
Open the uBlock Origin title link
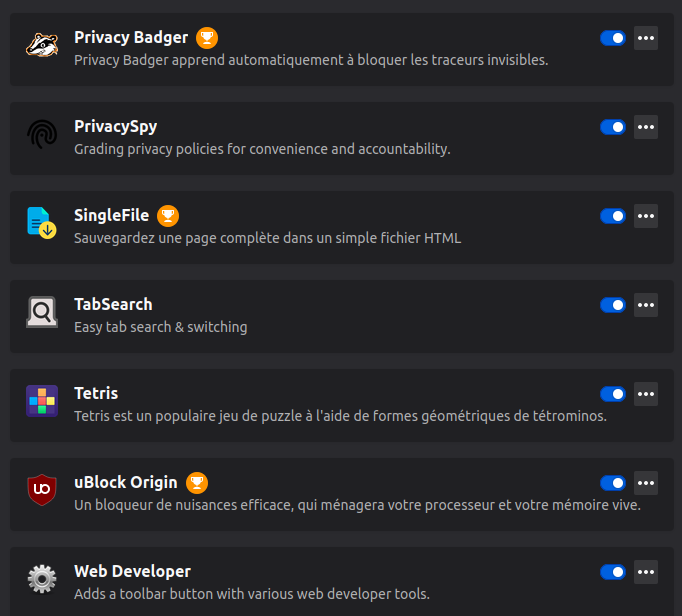coord(126,482)
